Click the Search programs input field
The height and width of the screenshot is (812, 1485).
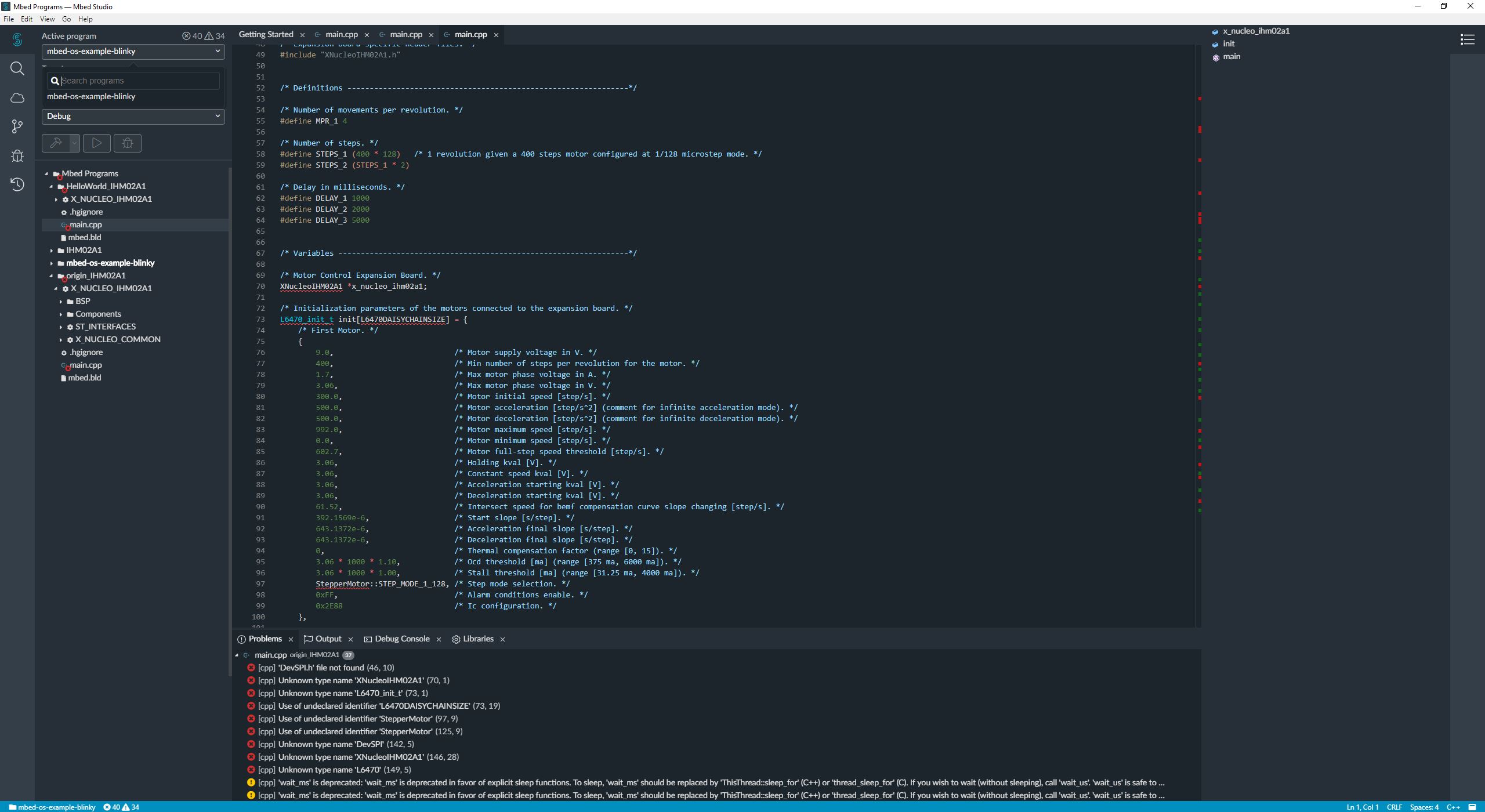139,81
